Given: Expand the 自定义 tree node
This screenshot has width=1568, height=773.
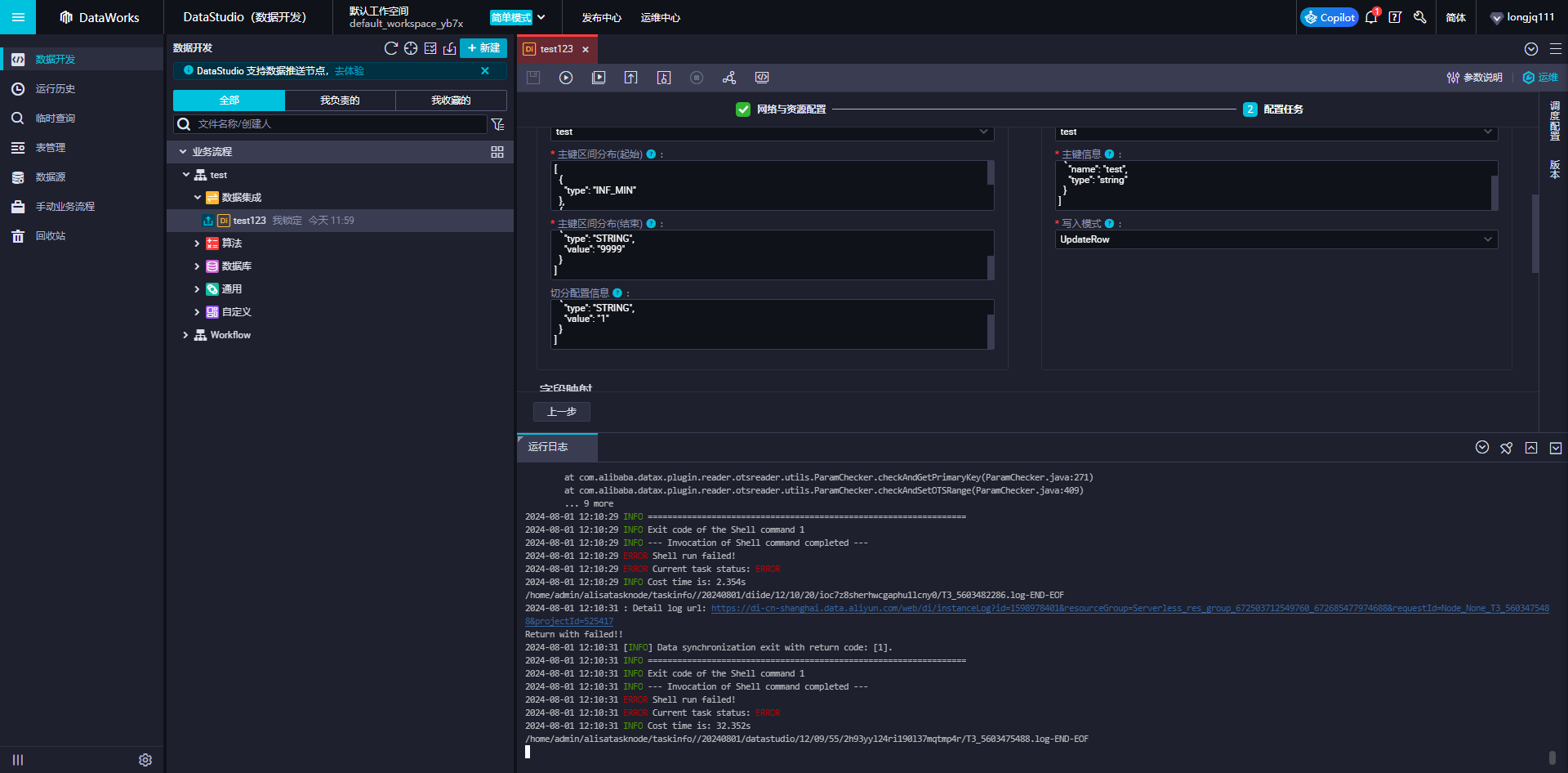Looking at the screenshot, I should [197, 312].
